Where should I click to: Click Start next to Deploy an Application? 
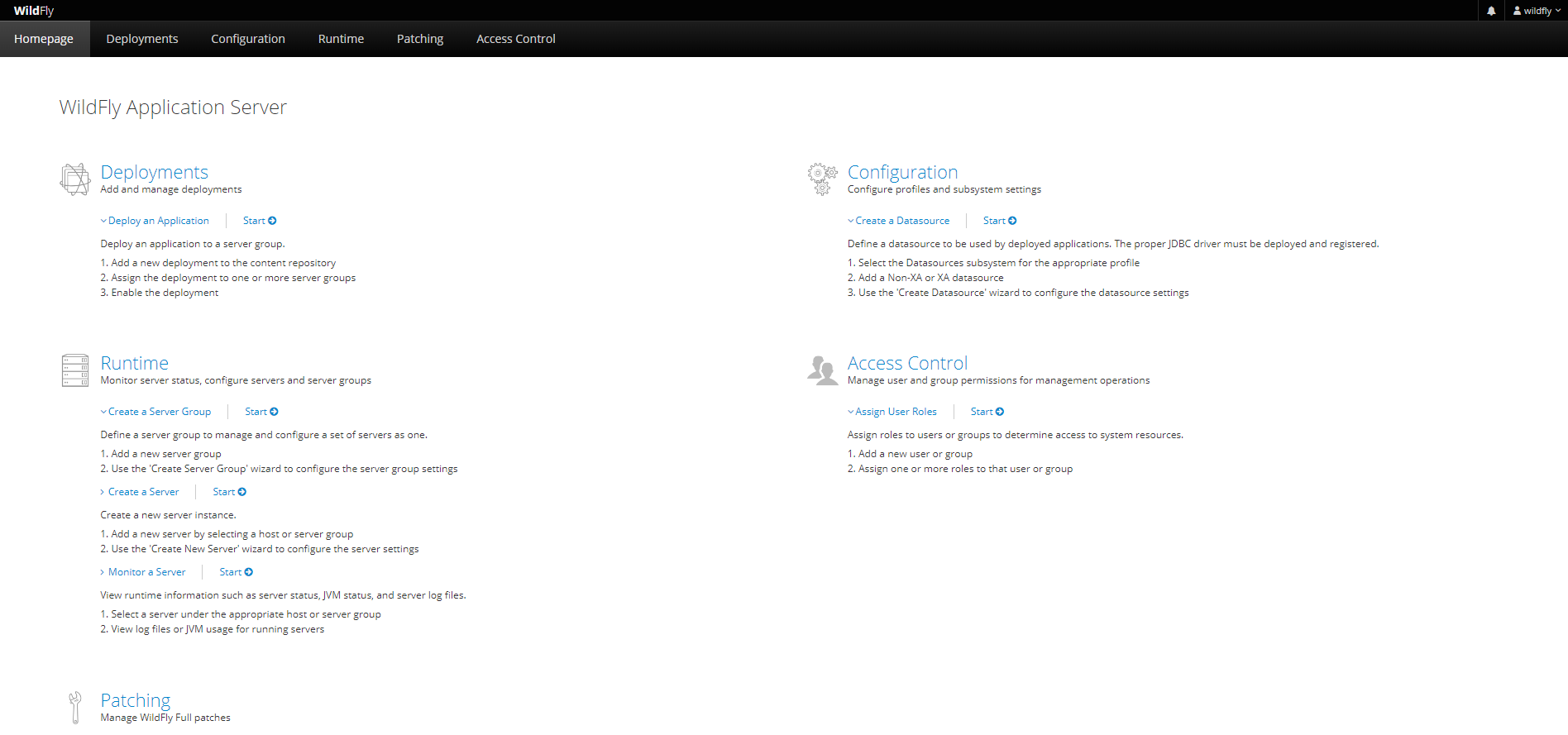click(260, 221)
